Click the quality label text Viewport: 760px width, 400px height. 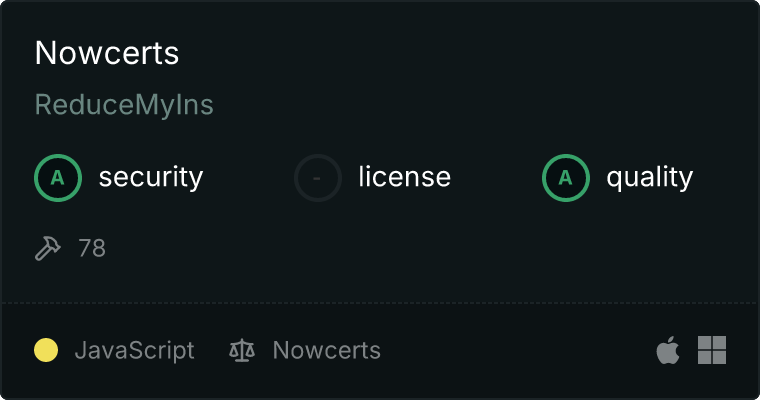[650, 178]
